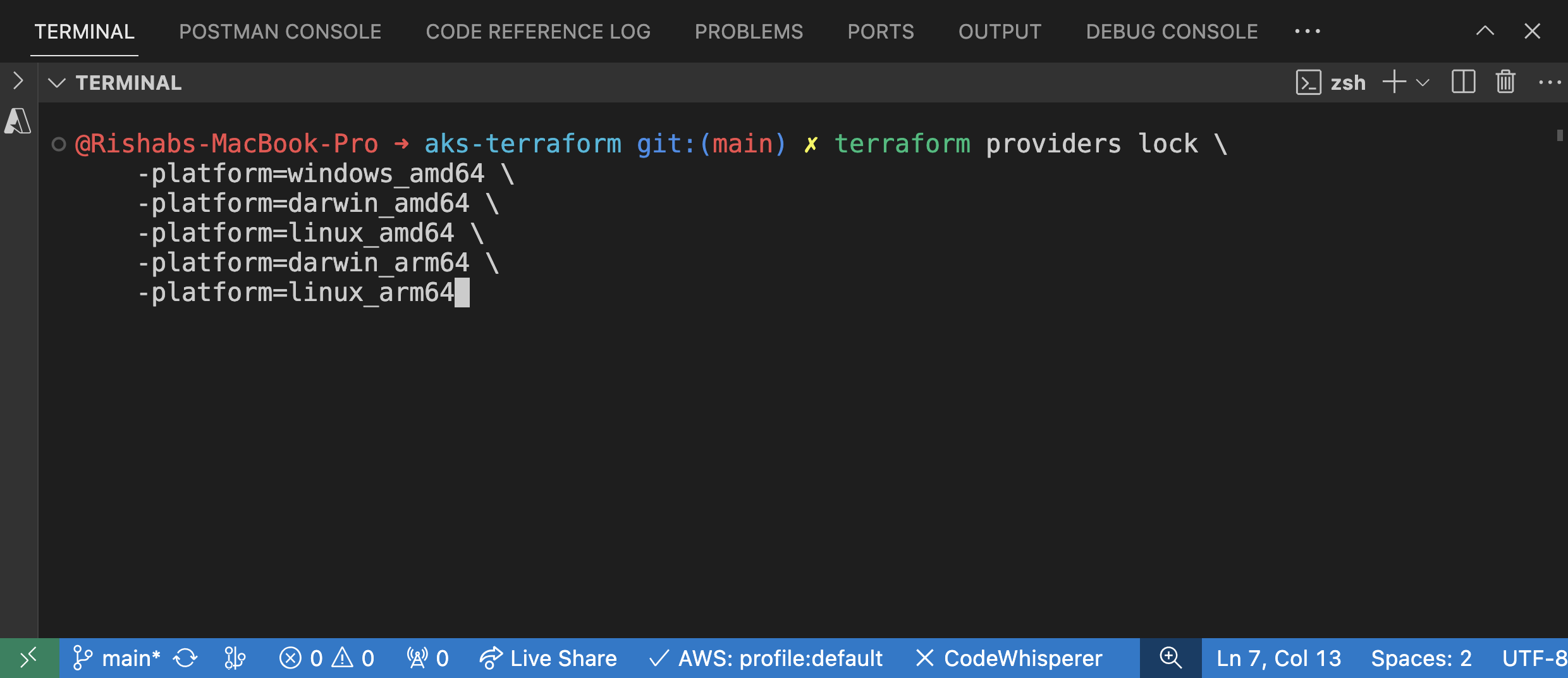Open the launch profile dropdown arrow
1568x678 pixels.
click(x=1423, y=83)
